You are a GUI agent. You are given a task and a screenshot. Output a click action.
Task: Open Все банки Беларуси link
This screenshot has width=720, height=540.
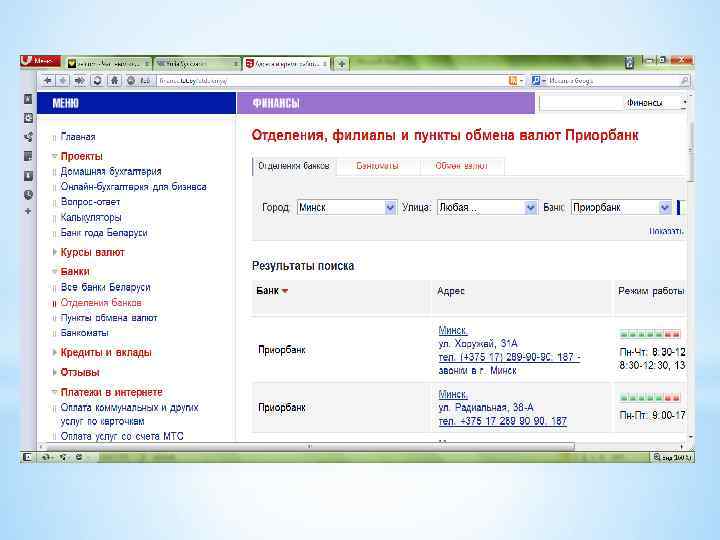(106, 287)
